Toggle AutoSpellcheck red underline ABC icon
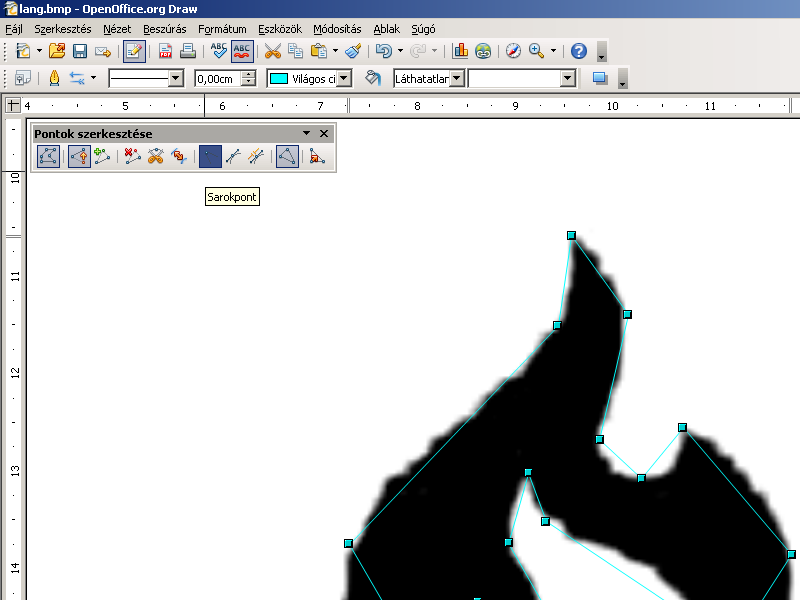The width and height of the screenshot is (800, 600). pyautogui.click(x=242, y=51)
